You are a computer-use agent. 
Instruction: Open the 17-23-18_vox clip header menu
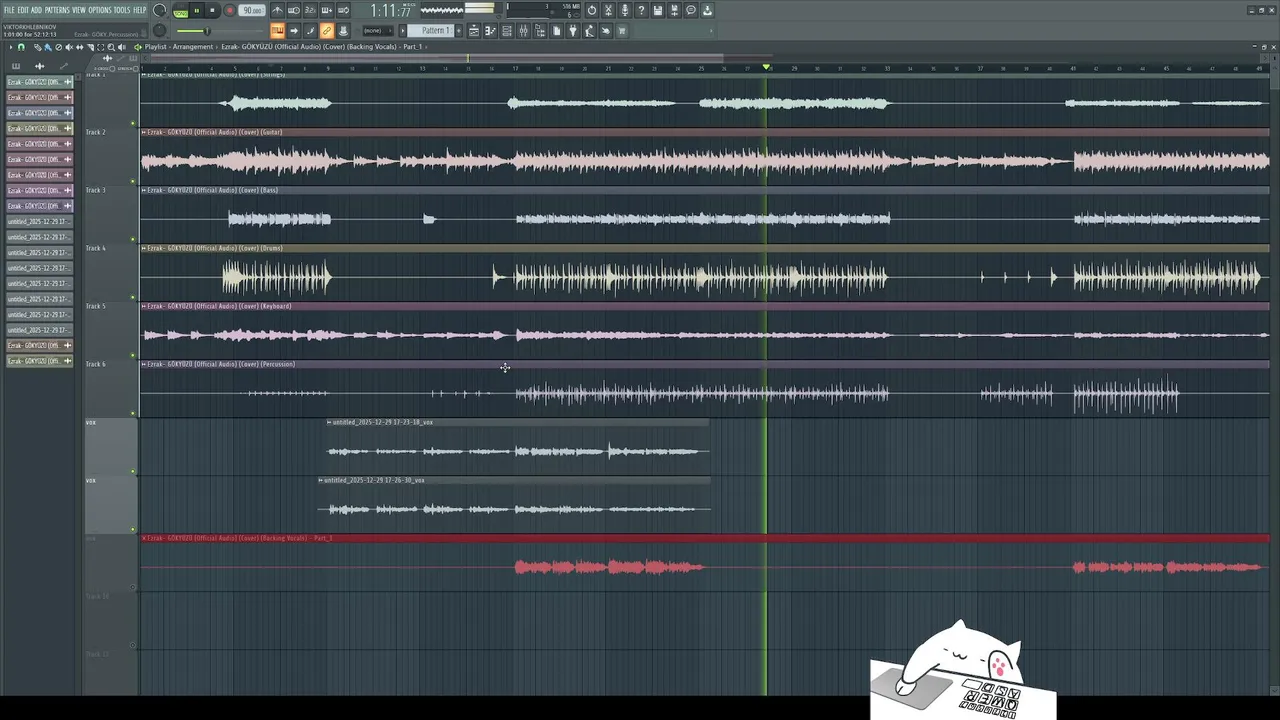(329, 422)
